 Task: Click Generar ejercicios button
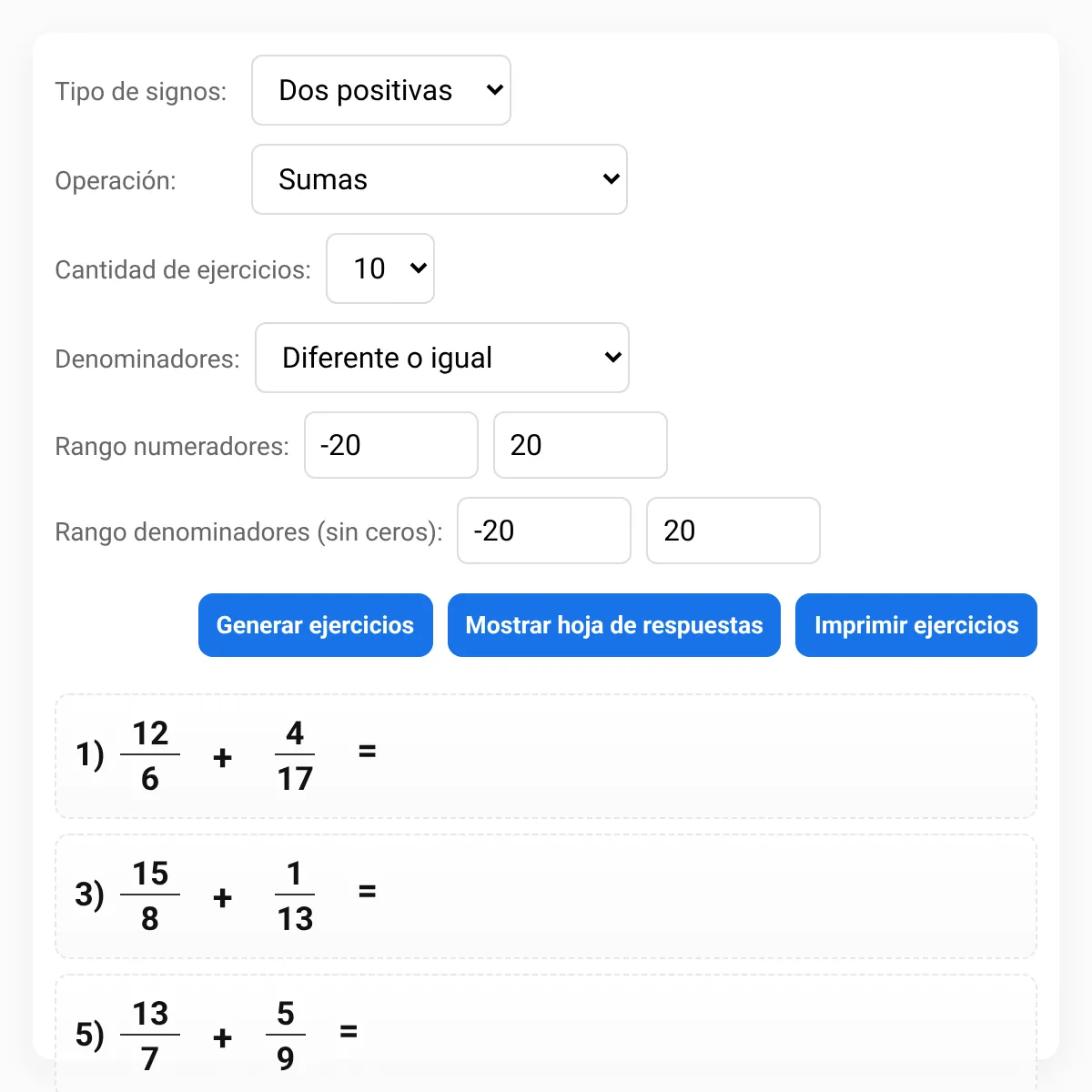pos(316,625)
